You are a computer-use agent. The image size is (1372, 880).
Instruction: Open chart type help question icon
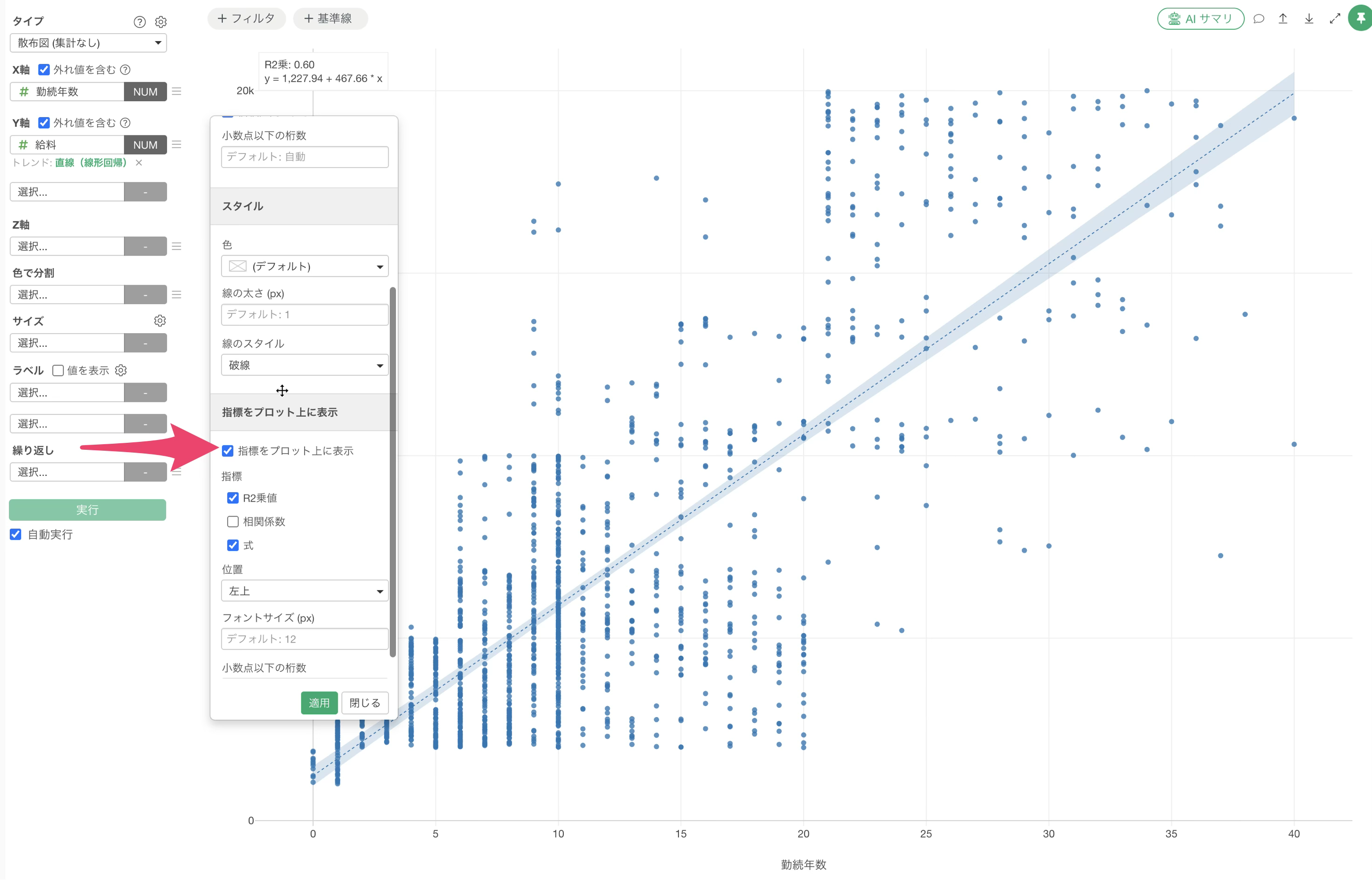(x=139, y=22)
